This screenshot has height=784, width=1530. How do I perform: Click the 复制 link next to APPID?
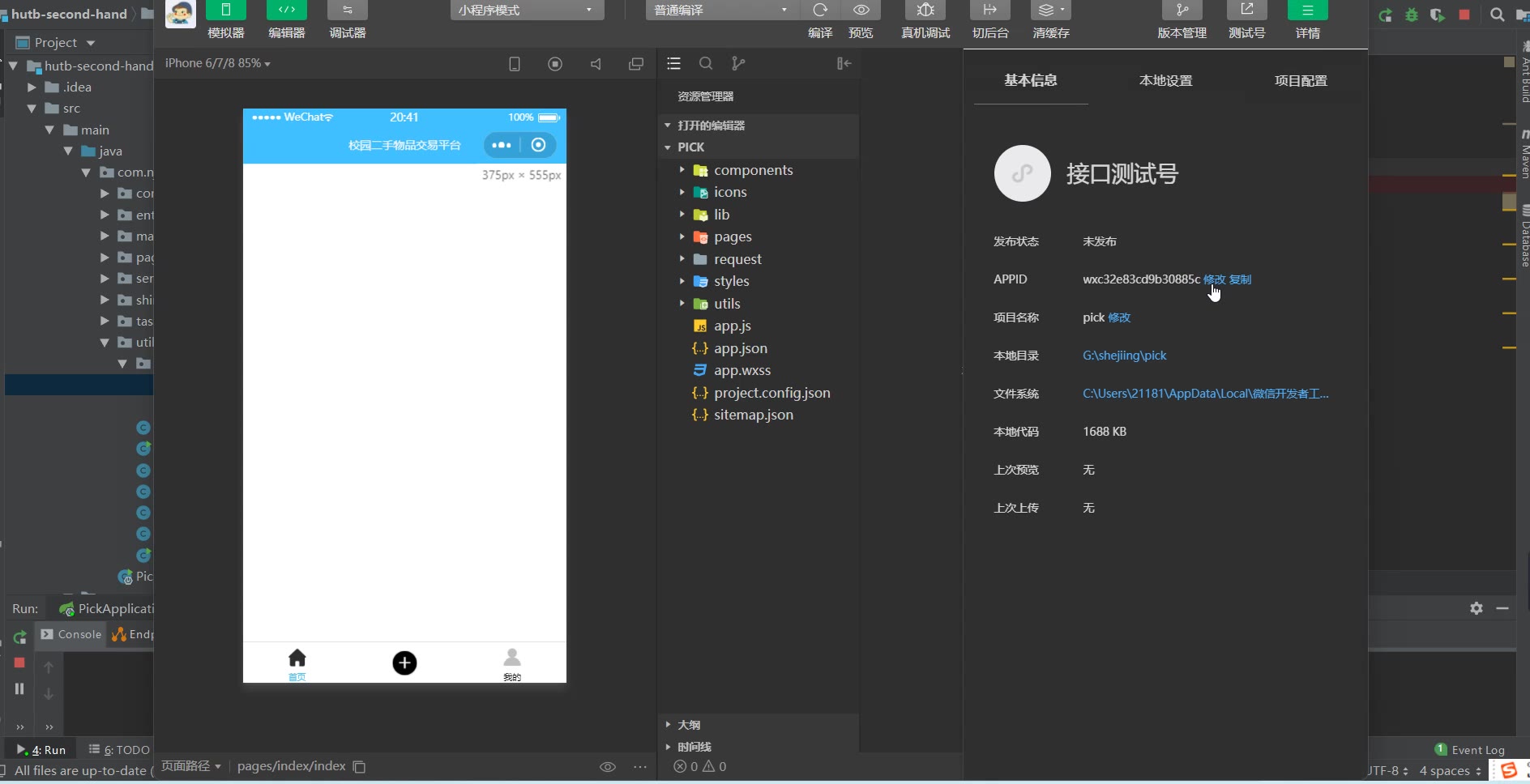1240,279
